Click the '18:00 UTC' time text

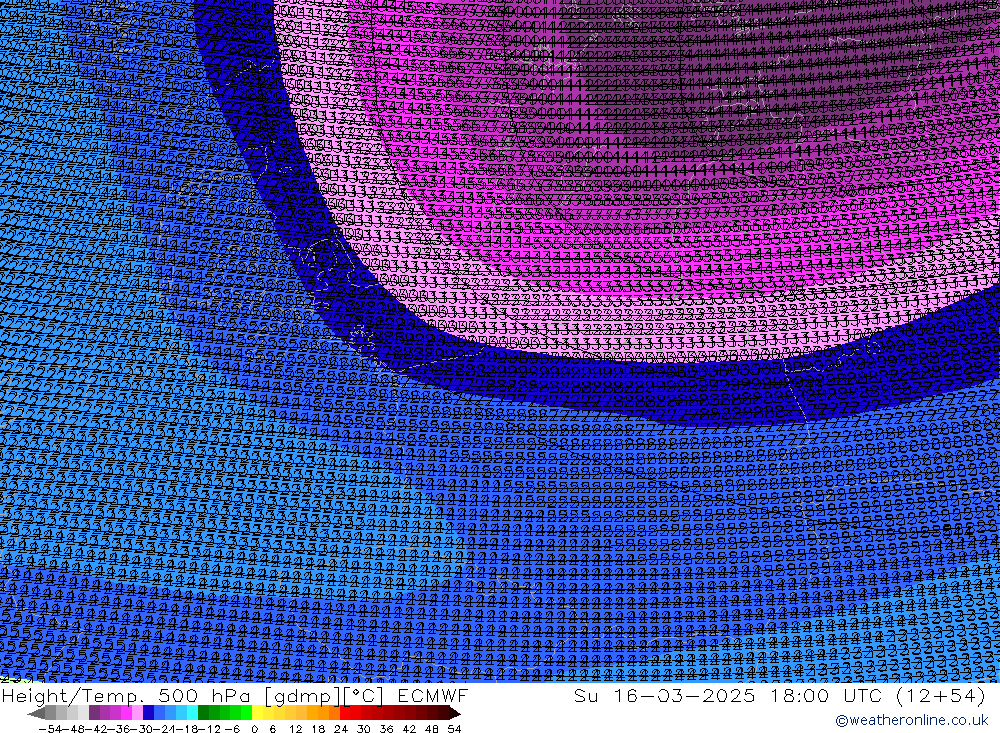827,696
